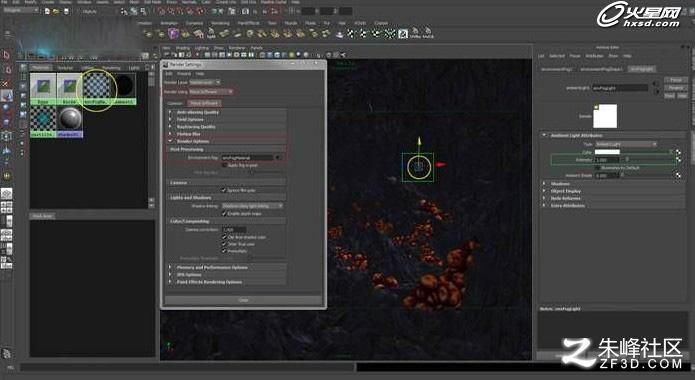Select the arrow Select tool in toolbox
695x380 pixels.
click(x=7, y=55)
